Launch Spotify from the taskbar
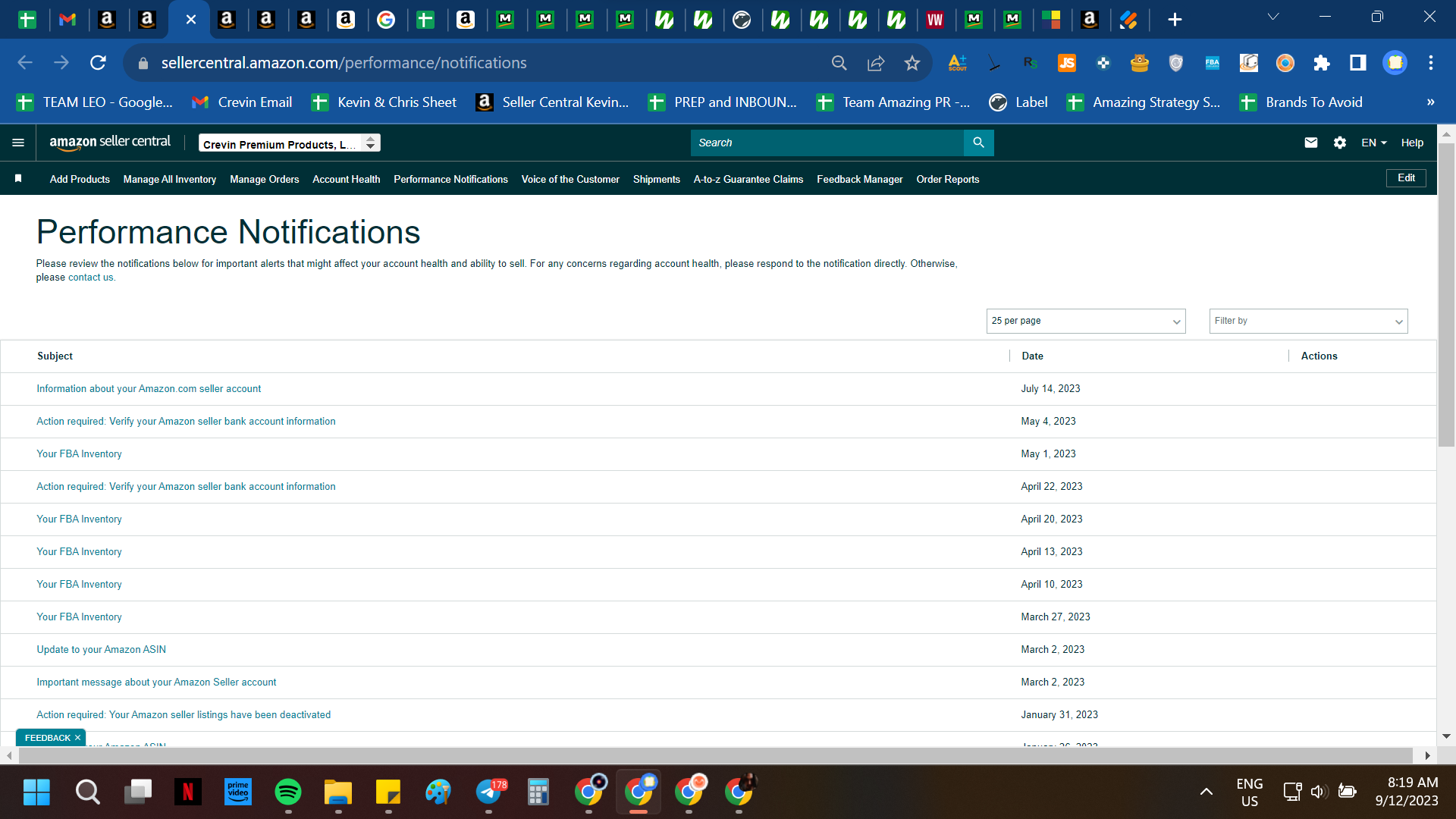The height and width of the screenshot is (819, 1456). (x=287, y=792)
